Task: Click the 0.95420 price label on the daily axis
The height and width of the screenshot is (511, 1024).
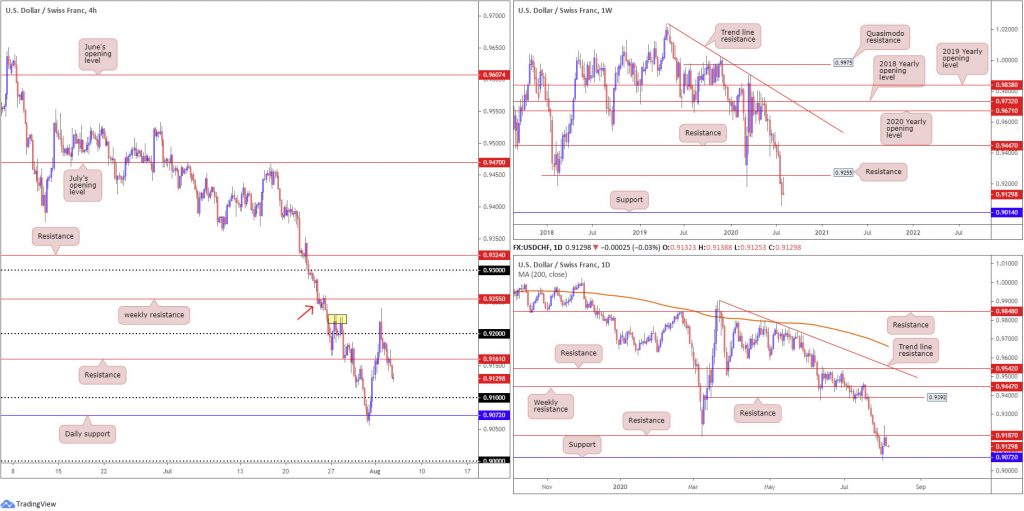Action: tap(1008, 369)
